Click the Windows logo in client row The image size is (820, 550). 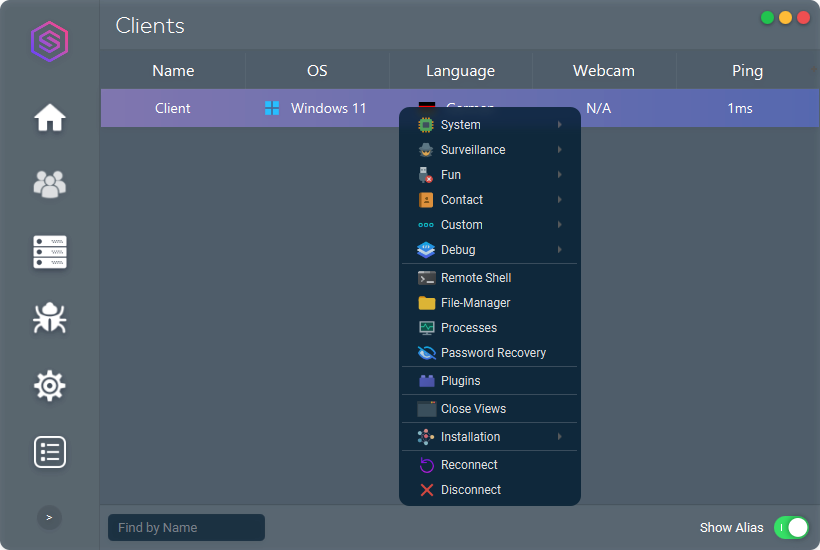coord(272,108)
